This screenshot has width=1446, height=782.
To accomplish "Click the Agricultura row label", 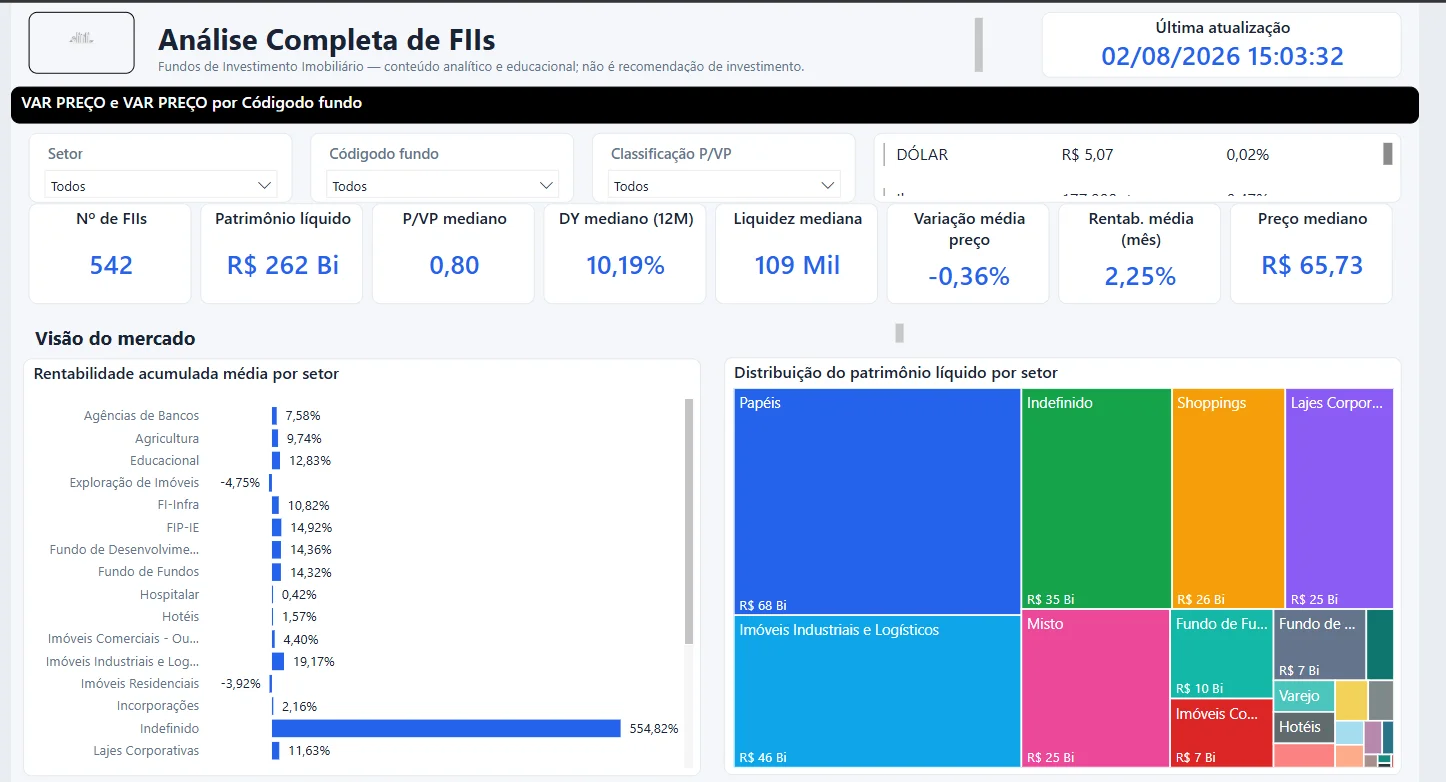I will pos(167,439).
